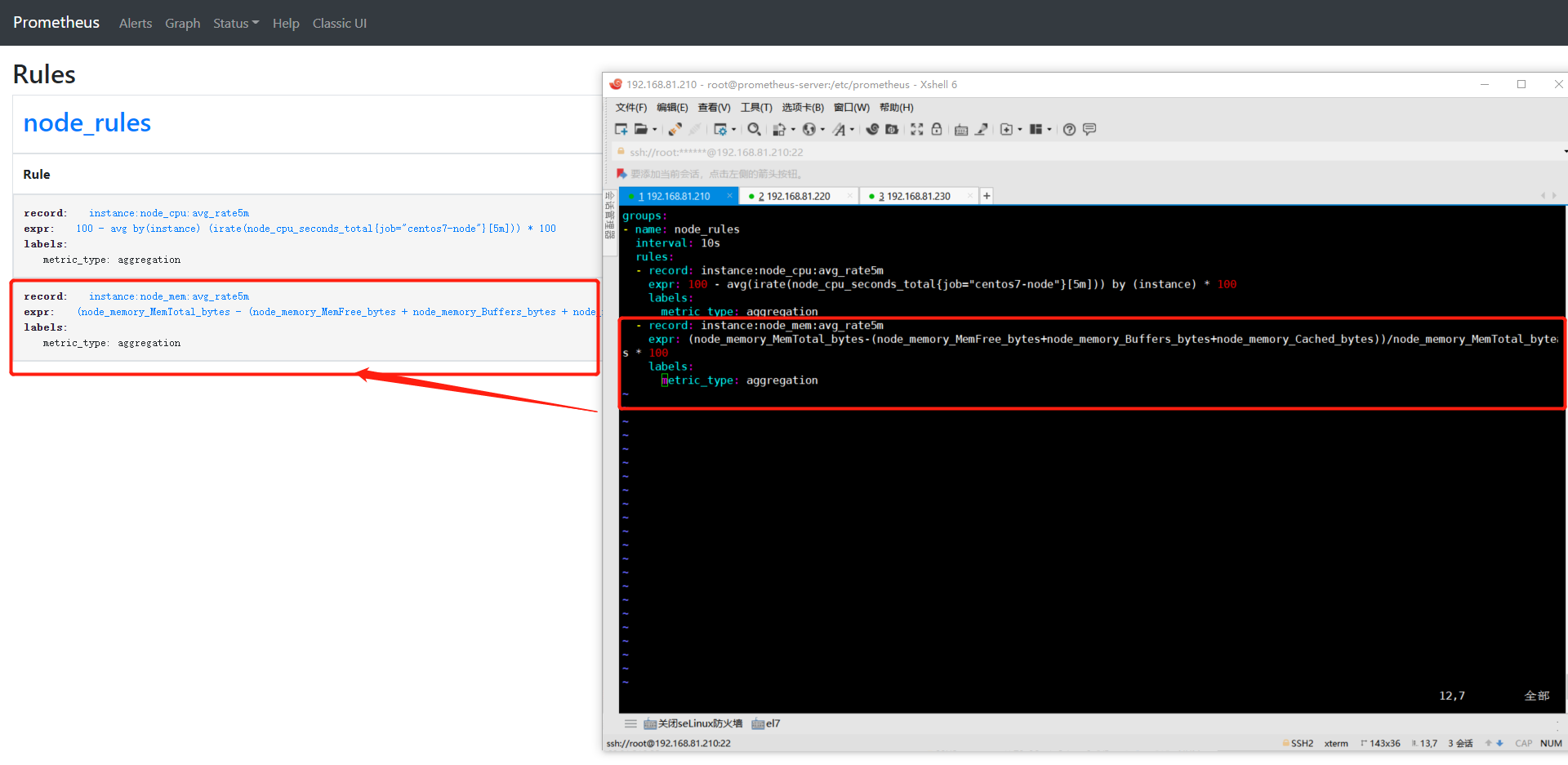Select the find/search magnifier icon
1568x765 pixels.
(755, 129)
